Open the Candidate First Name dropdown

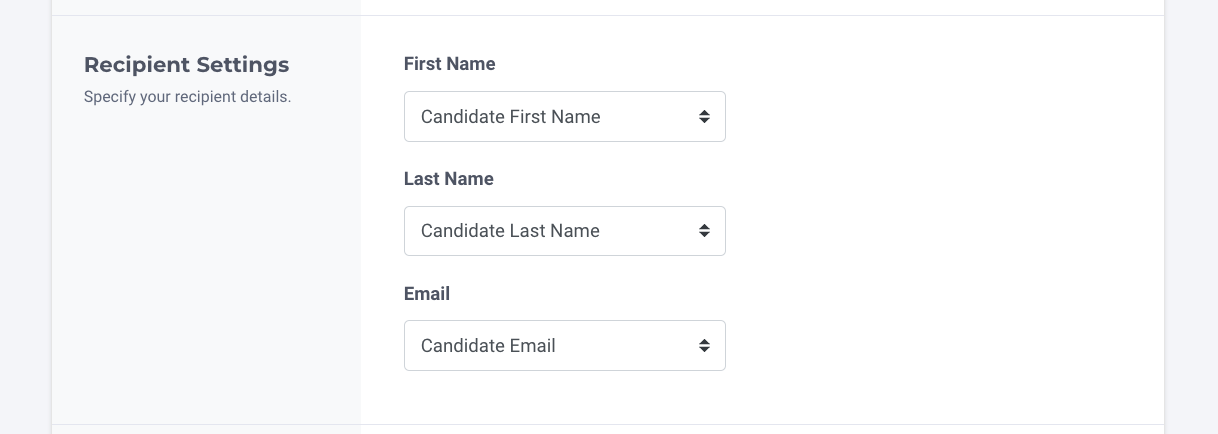coord(564,117)
